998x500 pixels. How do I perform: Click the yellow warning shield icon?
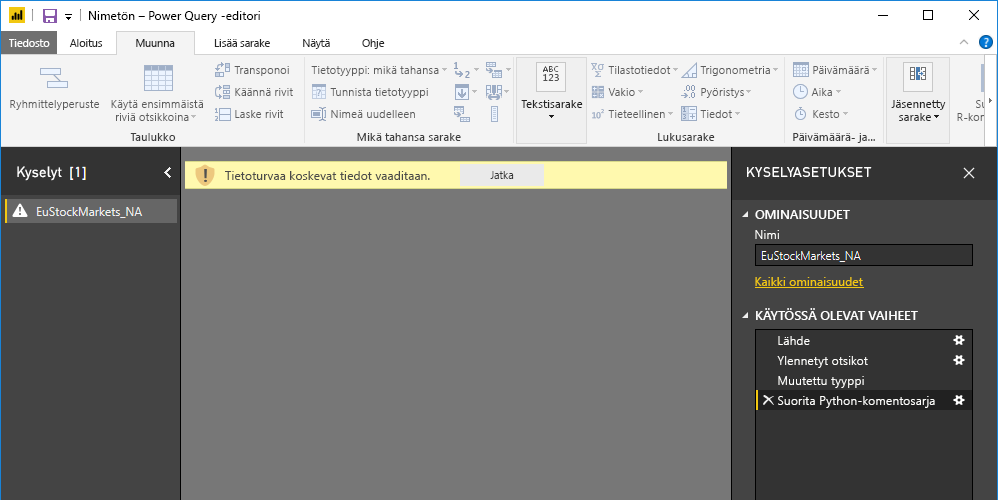[x=205, y=175]
